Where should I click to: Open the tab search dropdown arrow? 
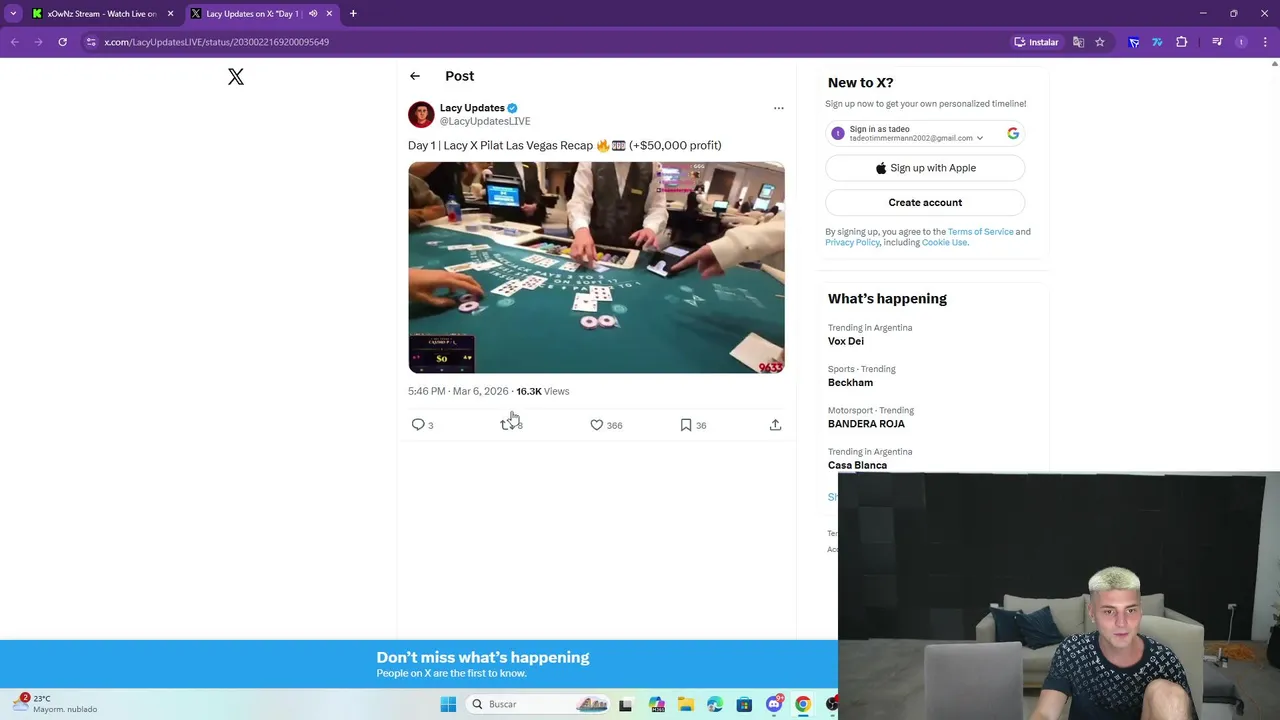click(13, 13)
